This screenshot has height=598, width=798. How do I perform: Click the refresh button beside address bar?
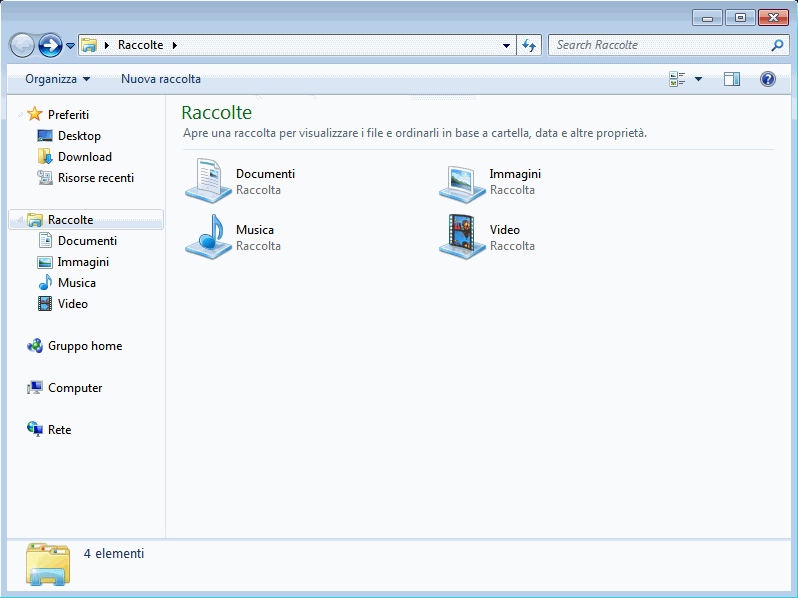point(530,45)
